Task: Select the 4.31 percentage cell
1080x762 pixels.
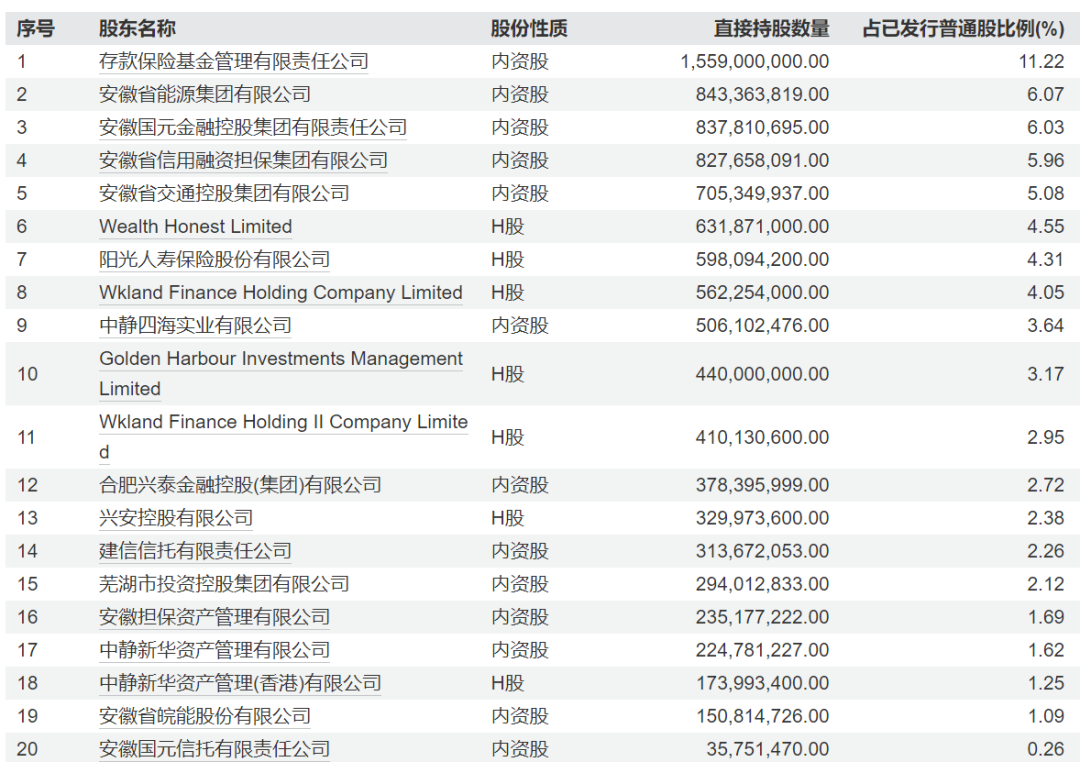Action: point(1046,260)
